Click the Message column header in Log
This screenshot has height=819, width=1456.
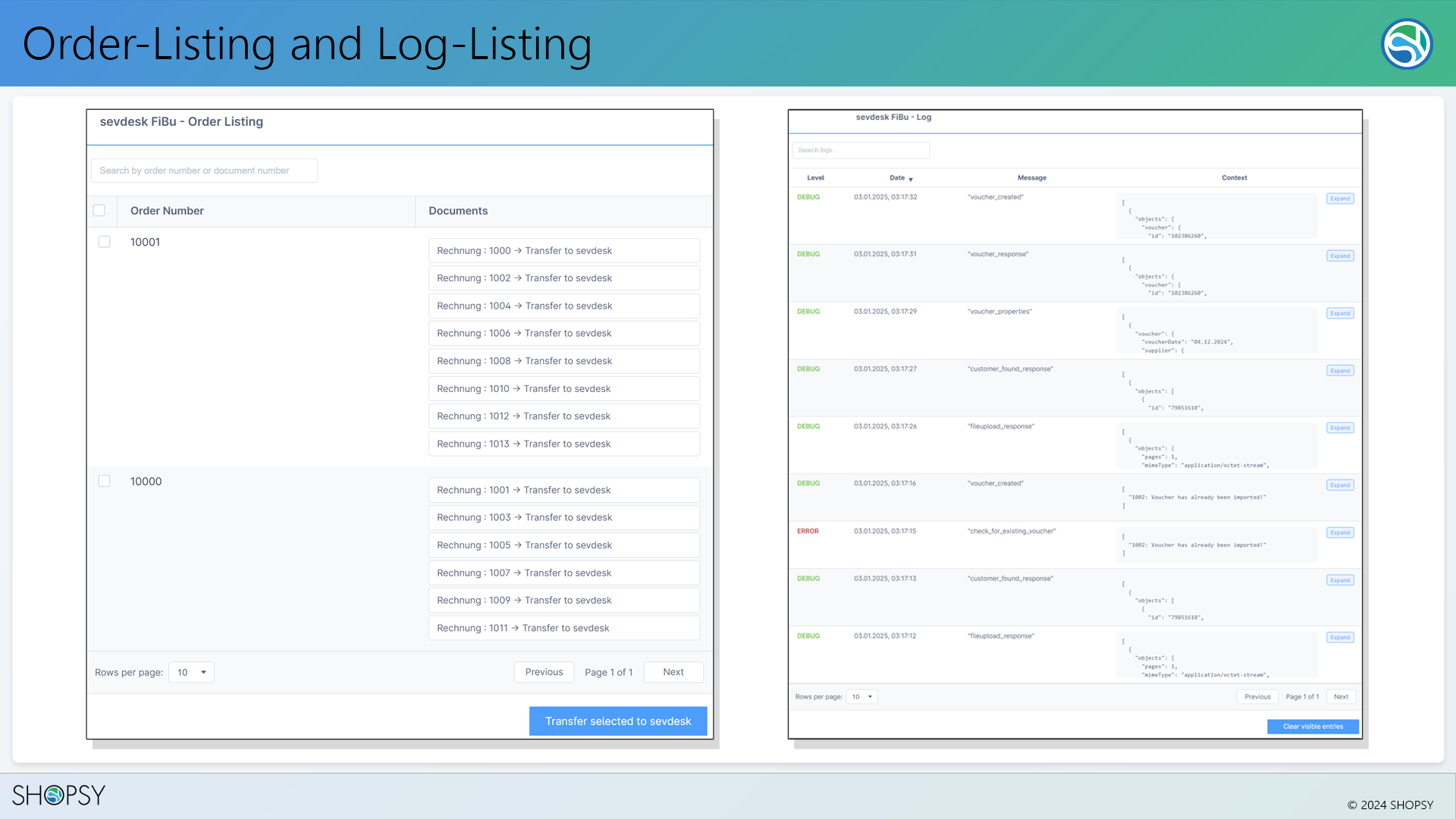pyautogui.click(x=1031, y=177)
